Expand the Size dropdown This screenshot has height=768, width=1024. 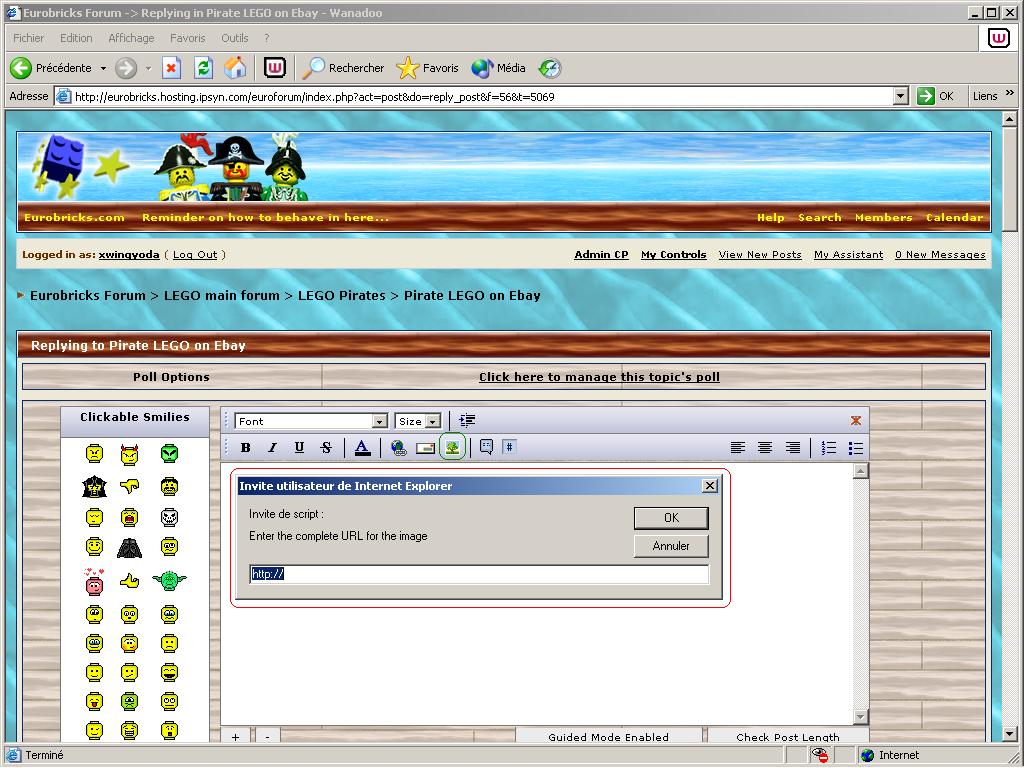coord(433,422)
